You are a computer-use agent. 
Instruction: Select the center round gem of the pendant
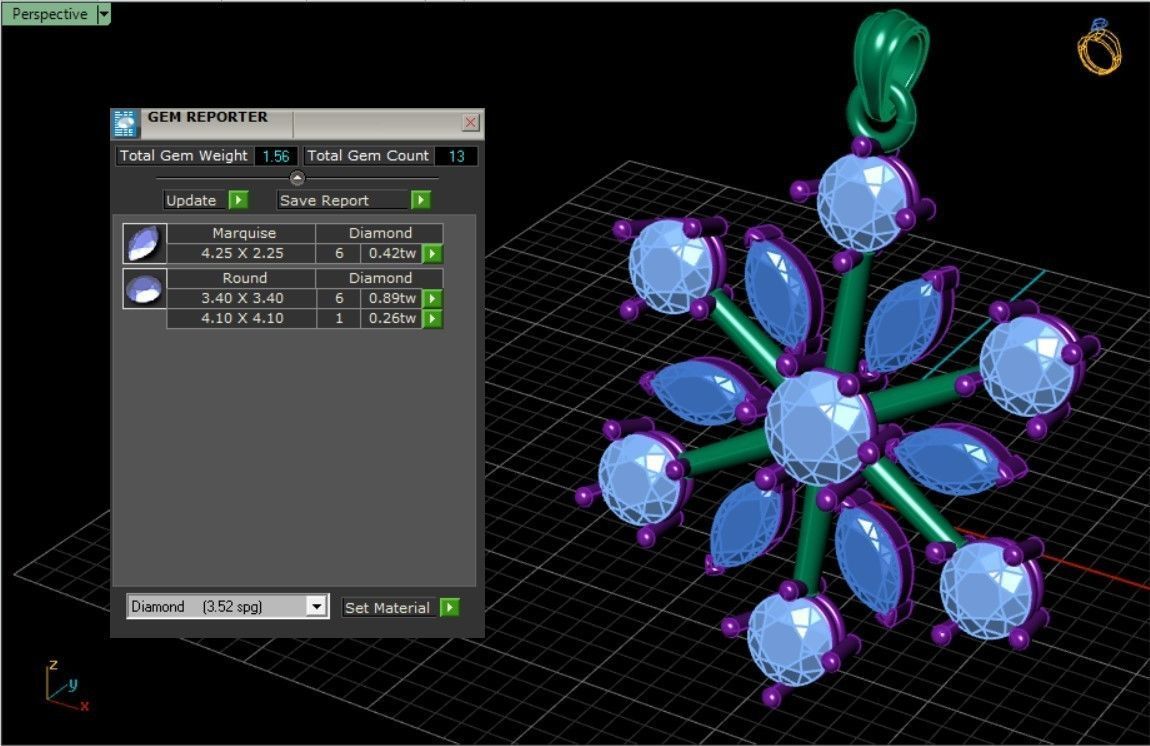coord(821,428)
